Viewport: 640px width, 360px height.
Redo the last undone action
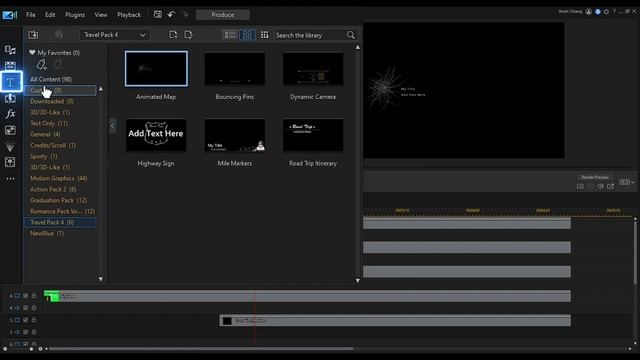[186, 15]
